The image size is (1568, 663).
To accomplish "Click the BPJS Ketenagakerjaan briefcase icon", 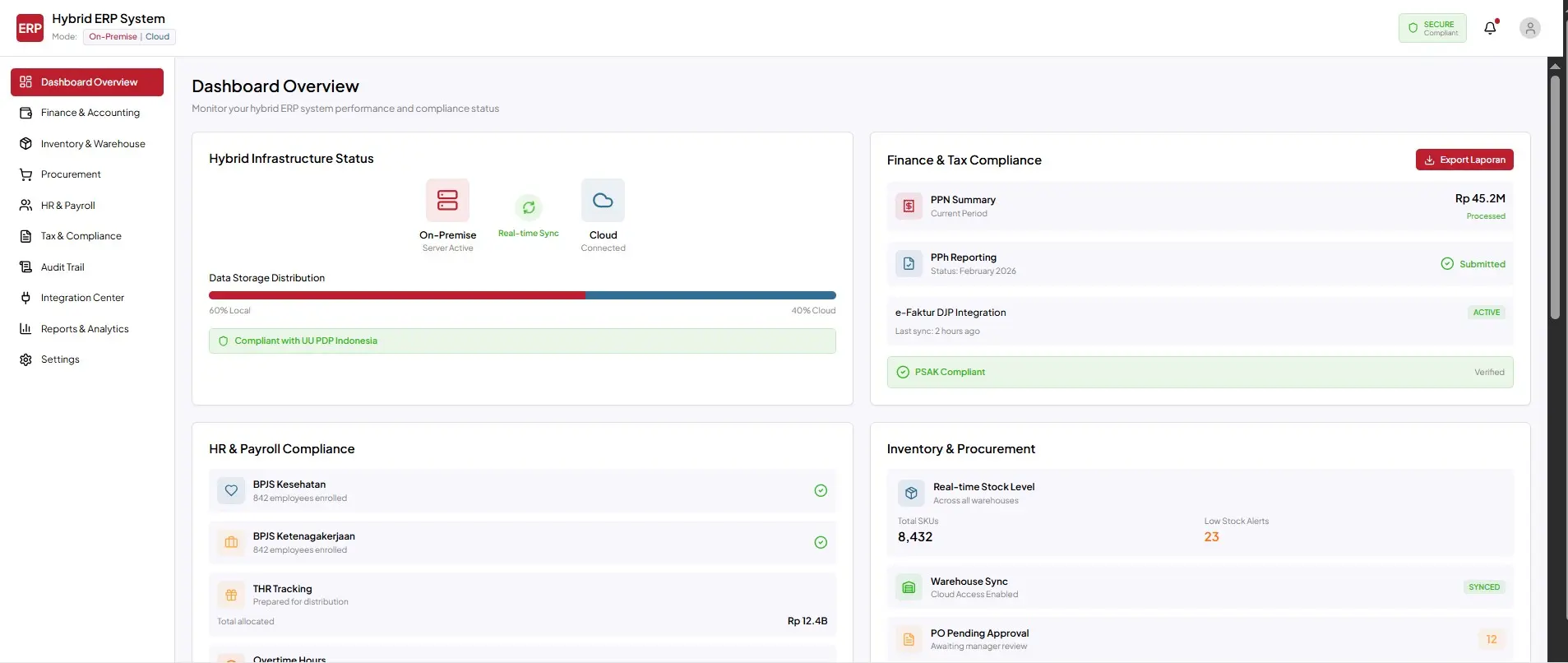I will click(x=231, y=542).
